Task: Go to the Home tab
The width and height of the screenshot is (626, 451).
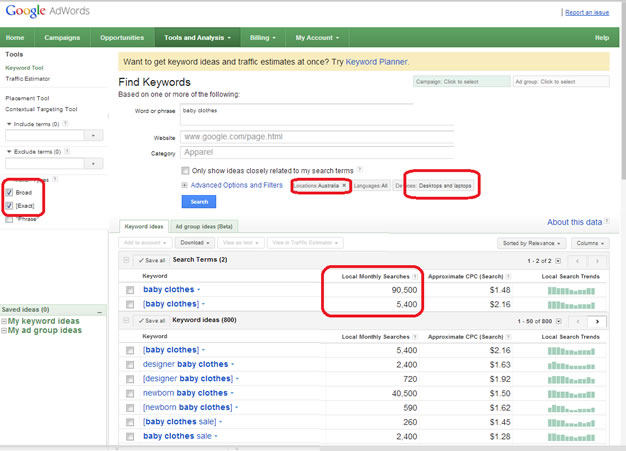Action: [15, 38]
